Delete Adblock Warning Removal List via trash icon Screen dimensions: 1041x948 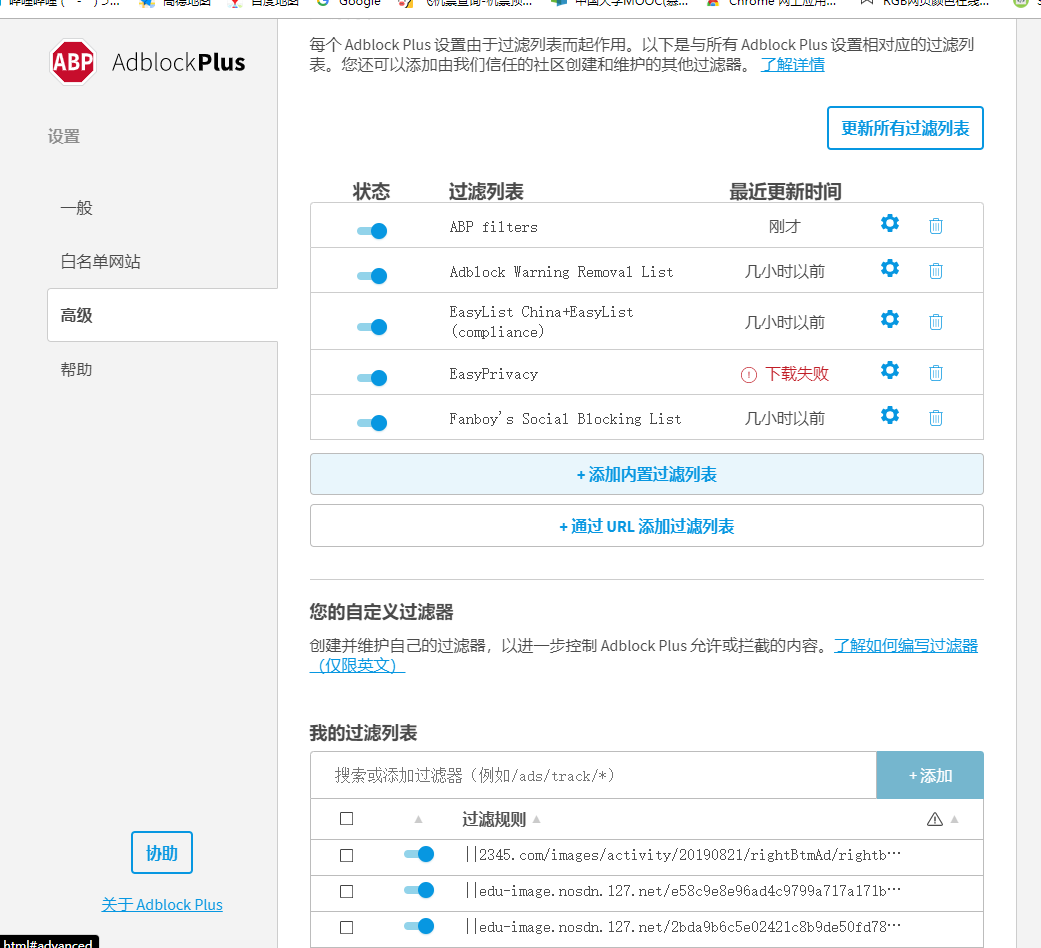[935, 271]
